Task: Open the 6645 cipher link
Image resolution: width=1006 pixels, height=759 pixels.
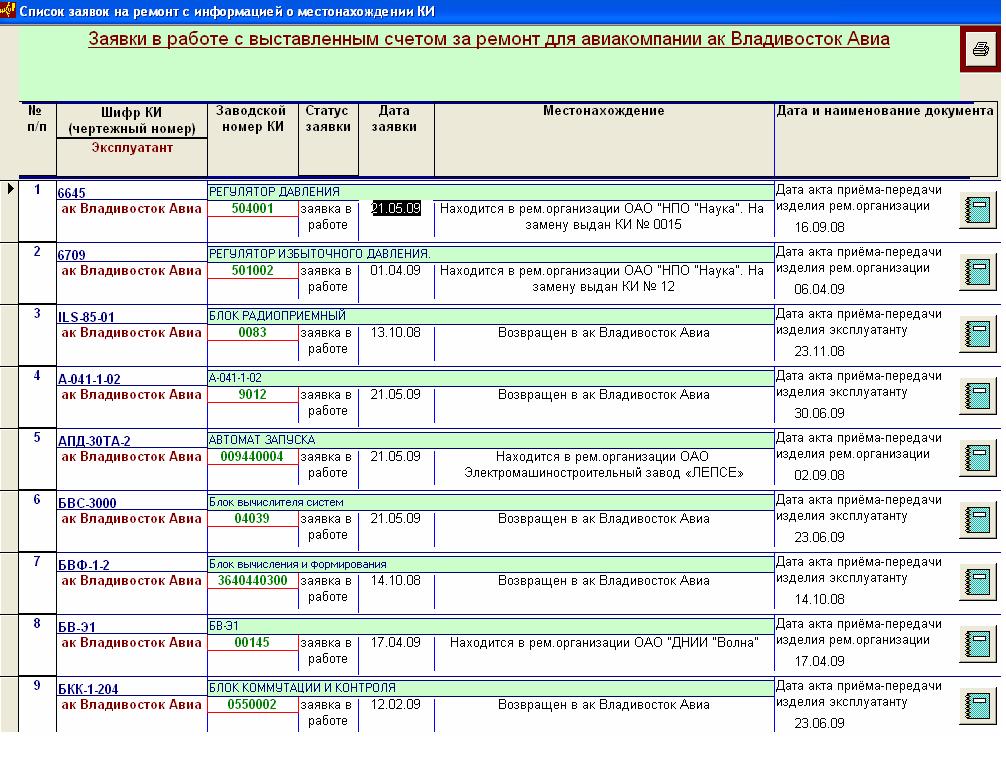Action: pos(71,193)
